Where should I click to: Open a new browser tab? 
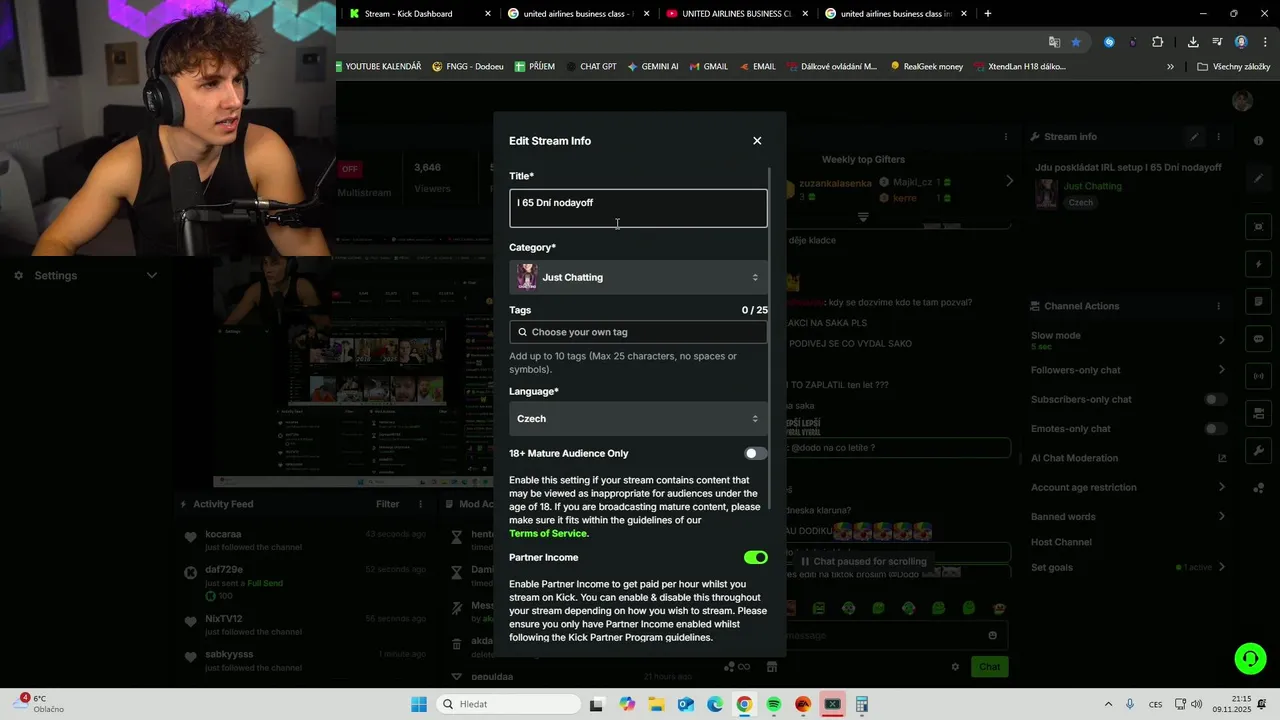pos(988,14)
